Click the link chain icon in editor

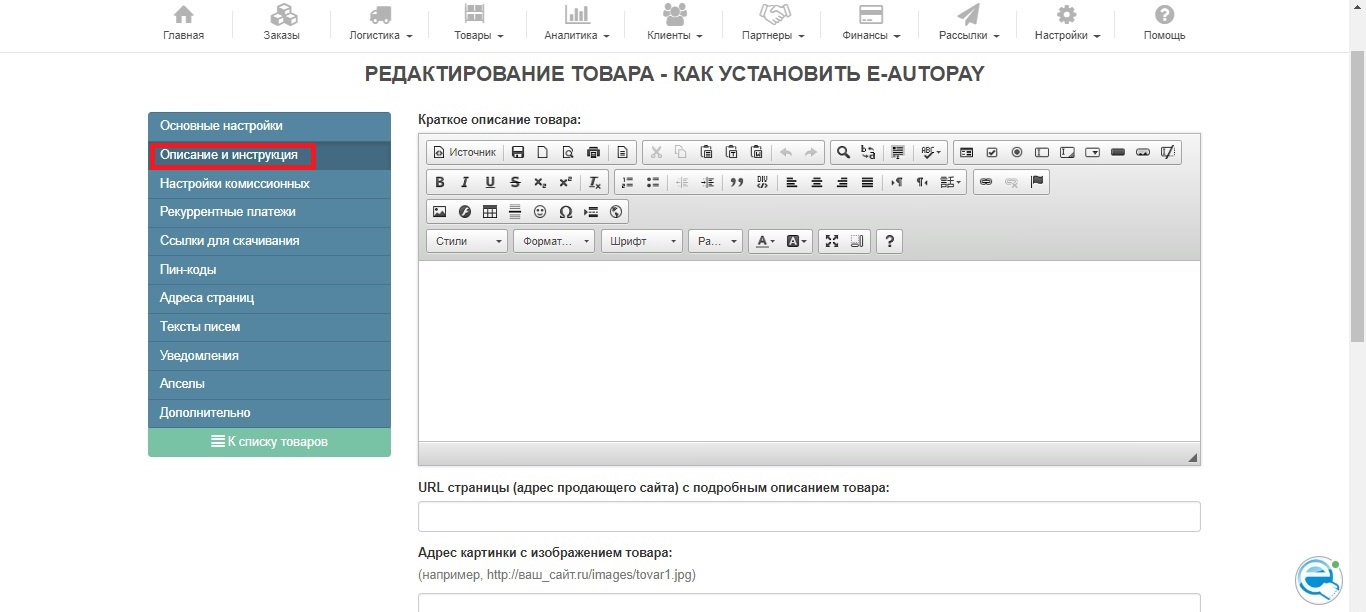[985, 182]
